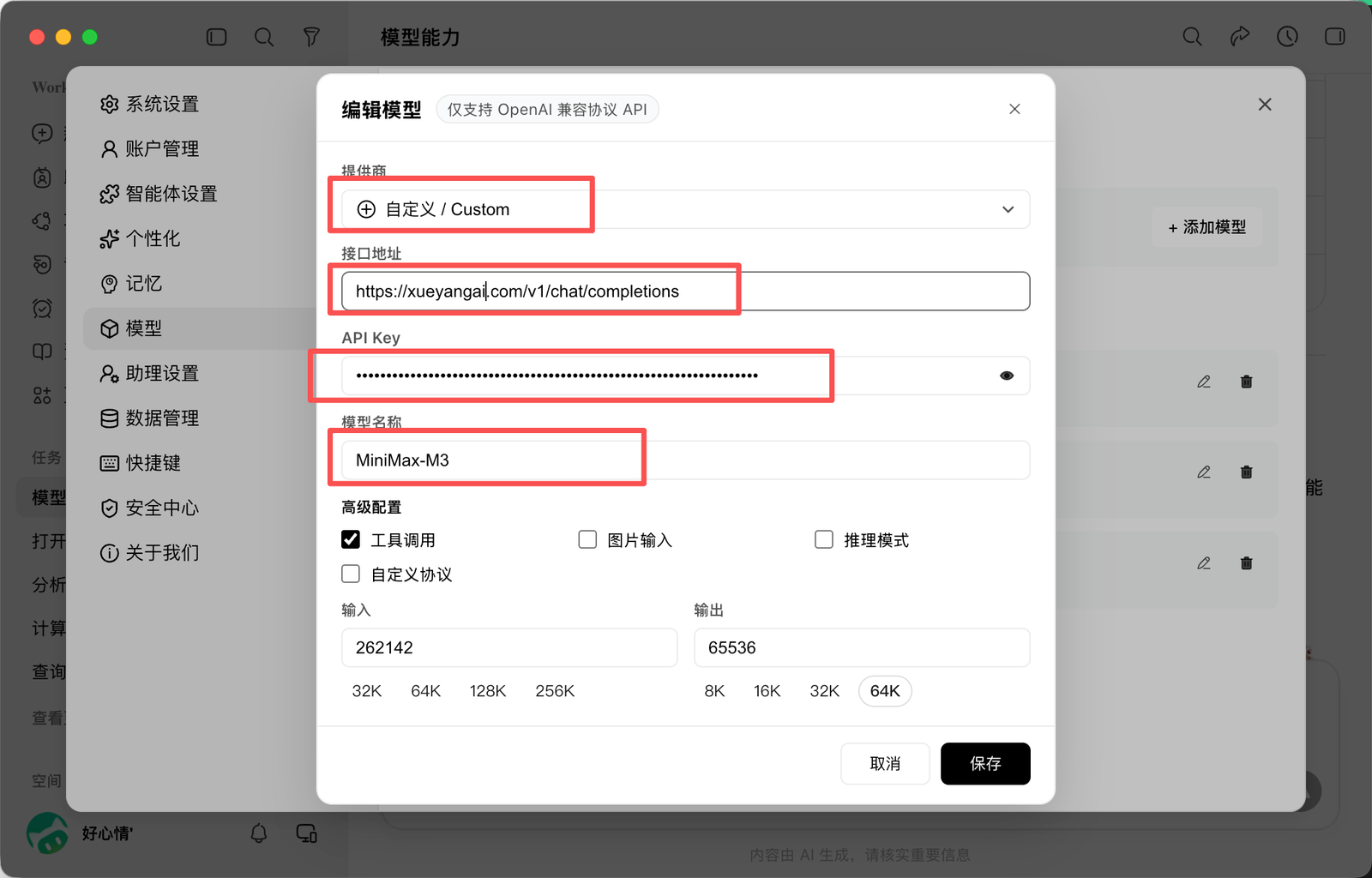Open the history clock icon
The height and width of the screenshot is (878, 1372).
pyautogui.click(x=1287, y=36)
